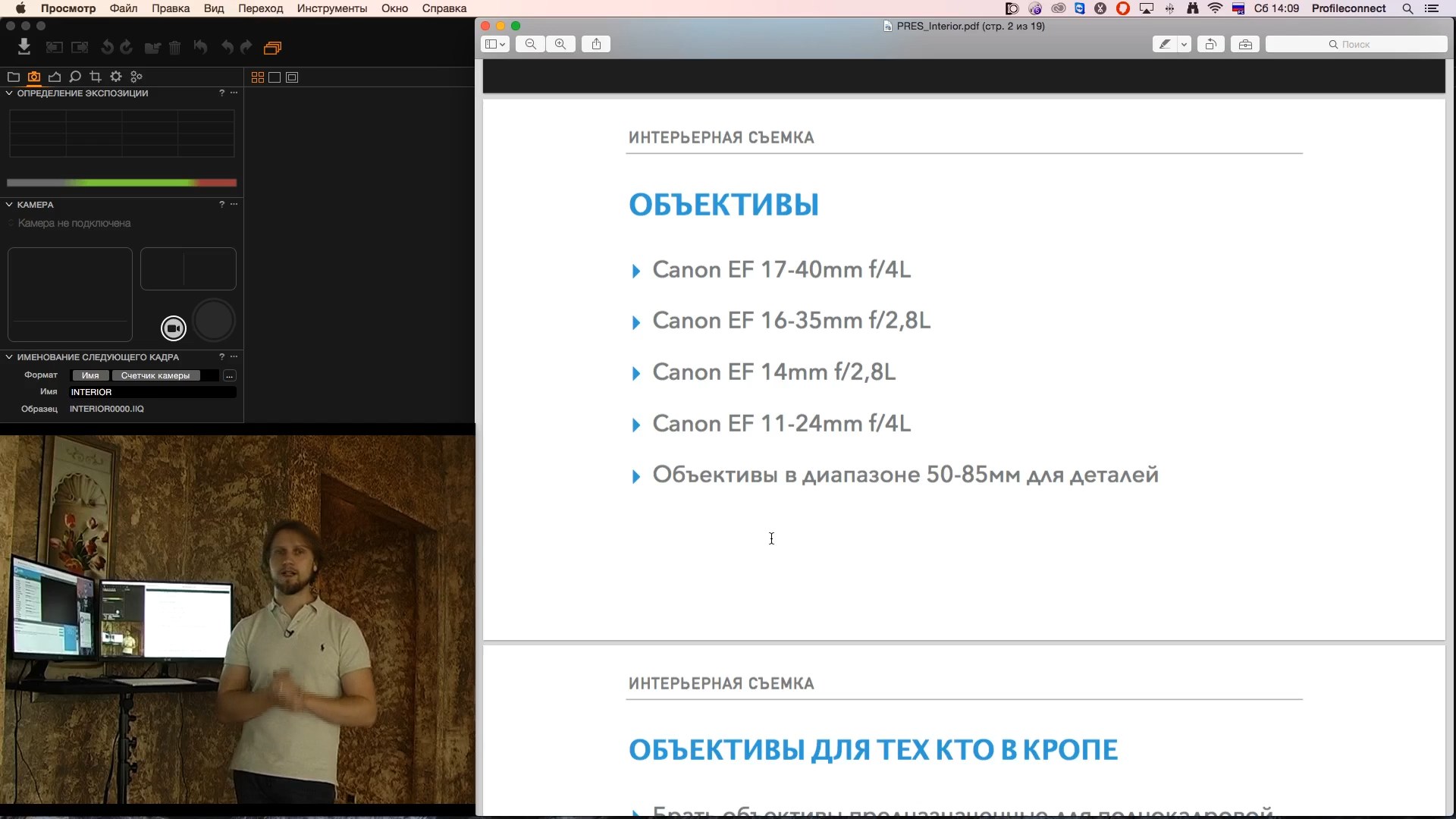Click the previous image arrow icon
This screenshot has width=1456, height=819.
[x=54, y=48]
